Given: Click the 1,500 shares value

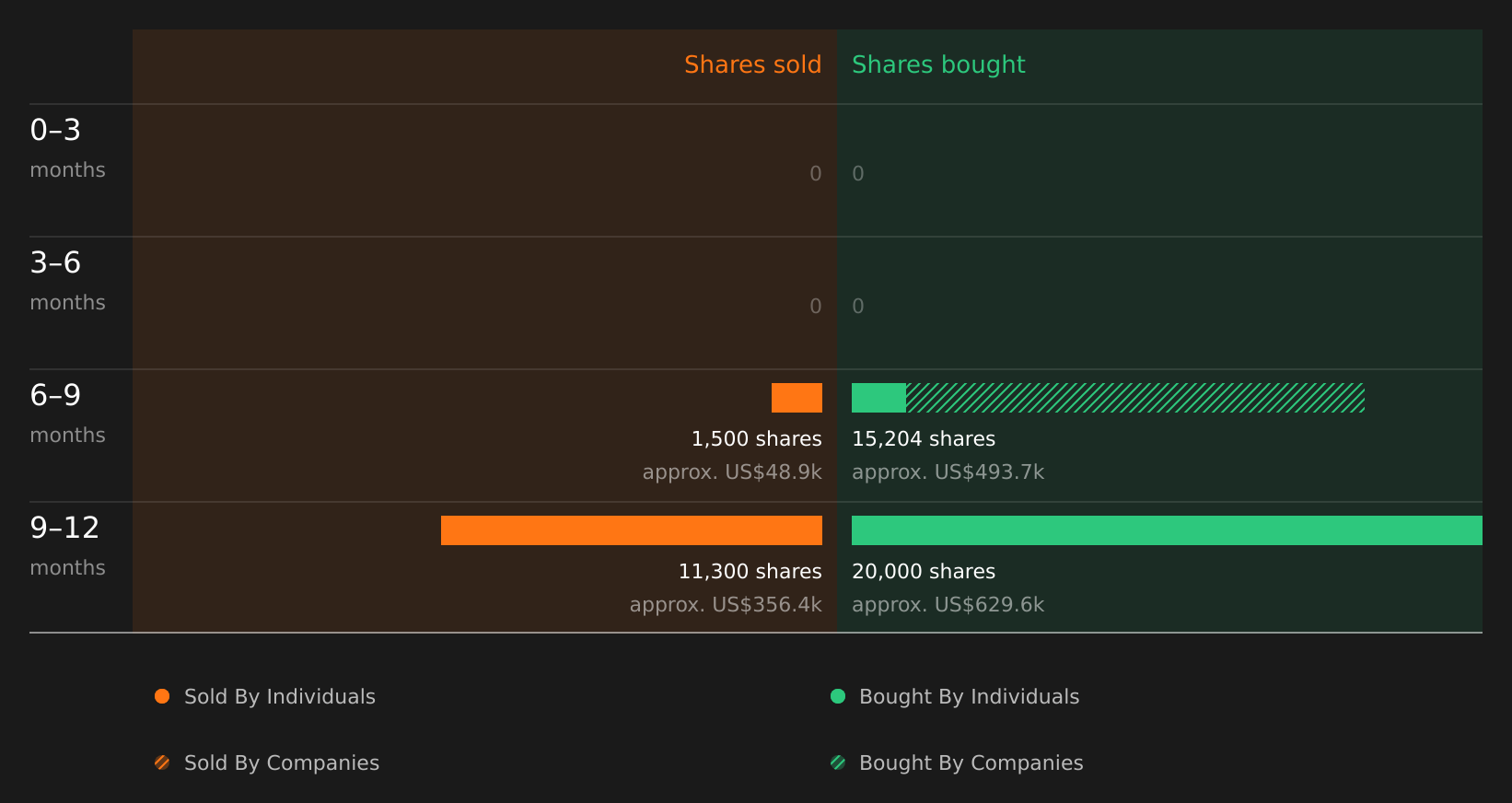Looking at the screenshot, I should 757,439.
